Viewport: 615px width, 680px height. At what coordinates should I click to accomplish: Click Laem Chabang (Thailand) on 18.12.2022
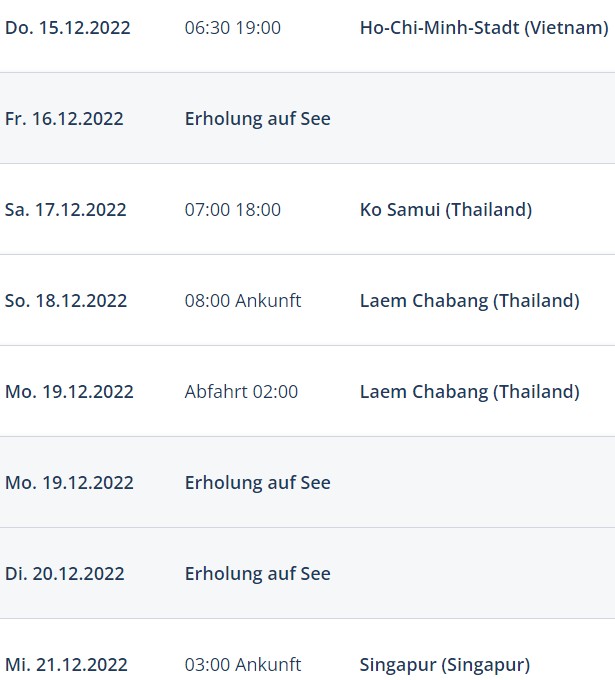click(470, 301)
